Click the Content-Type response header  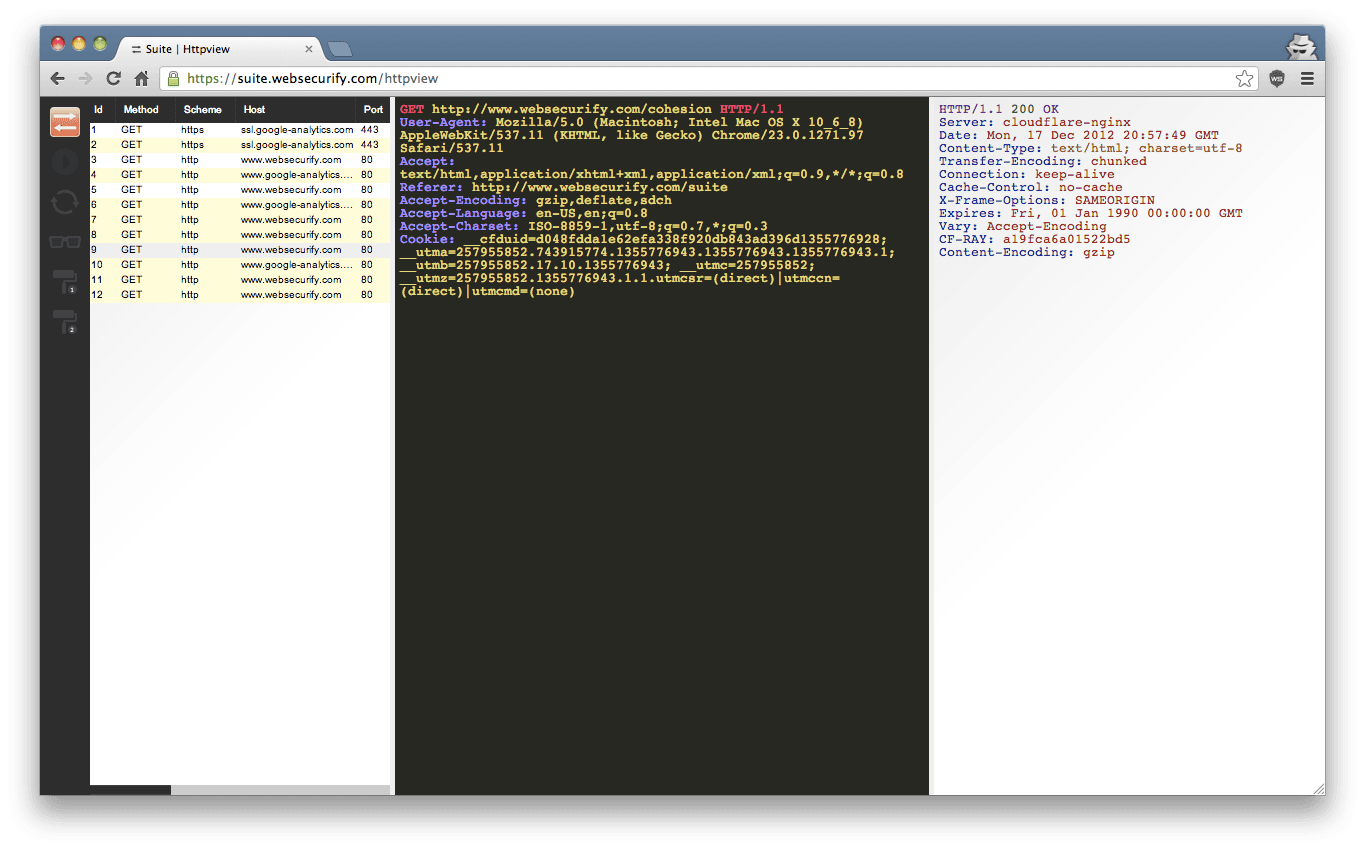click(1090, 148)
